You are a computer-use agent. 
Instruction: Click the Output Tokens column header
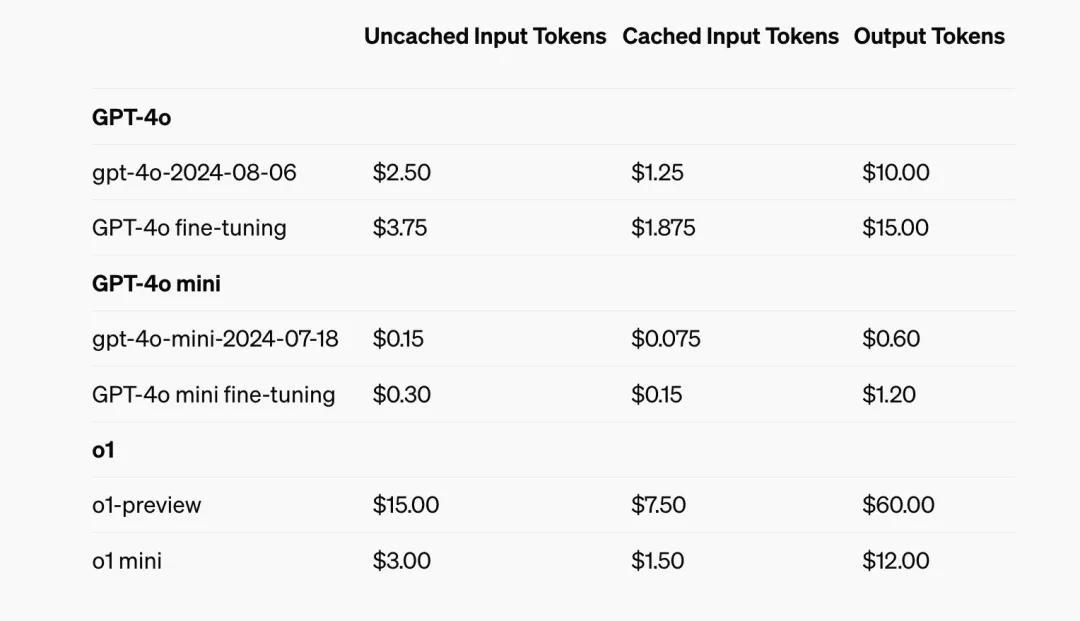coord(929,37)
